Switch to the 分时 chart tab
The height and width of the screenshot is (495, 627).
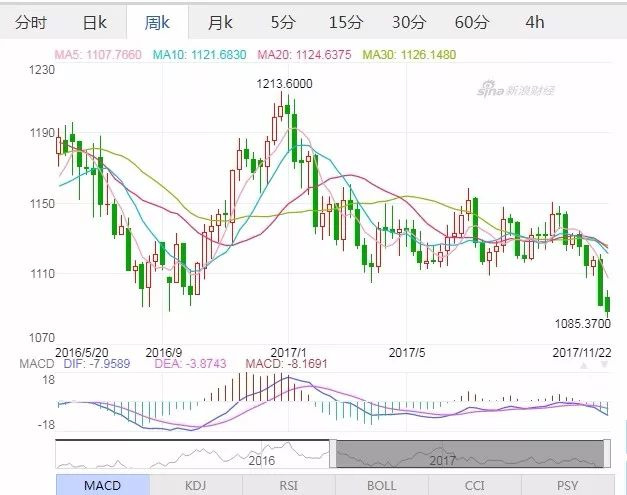point(31,22)
